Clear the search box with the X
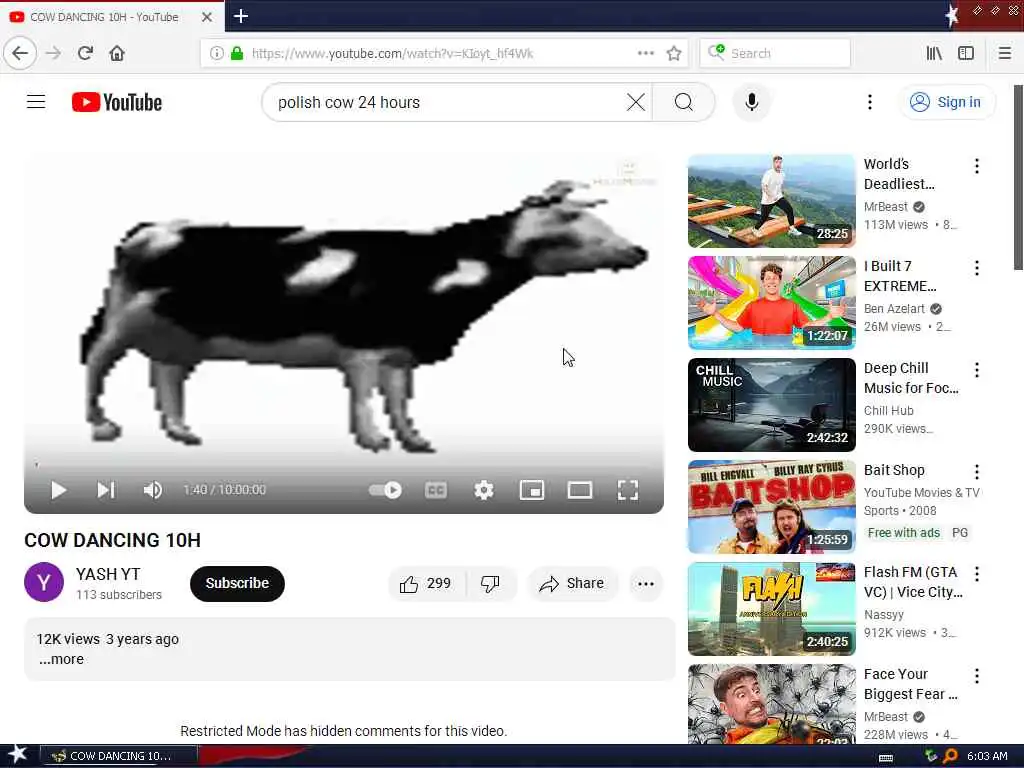The width and height of the screenshot is (1024, 768). [x=635, y=102]
